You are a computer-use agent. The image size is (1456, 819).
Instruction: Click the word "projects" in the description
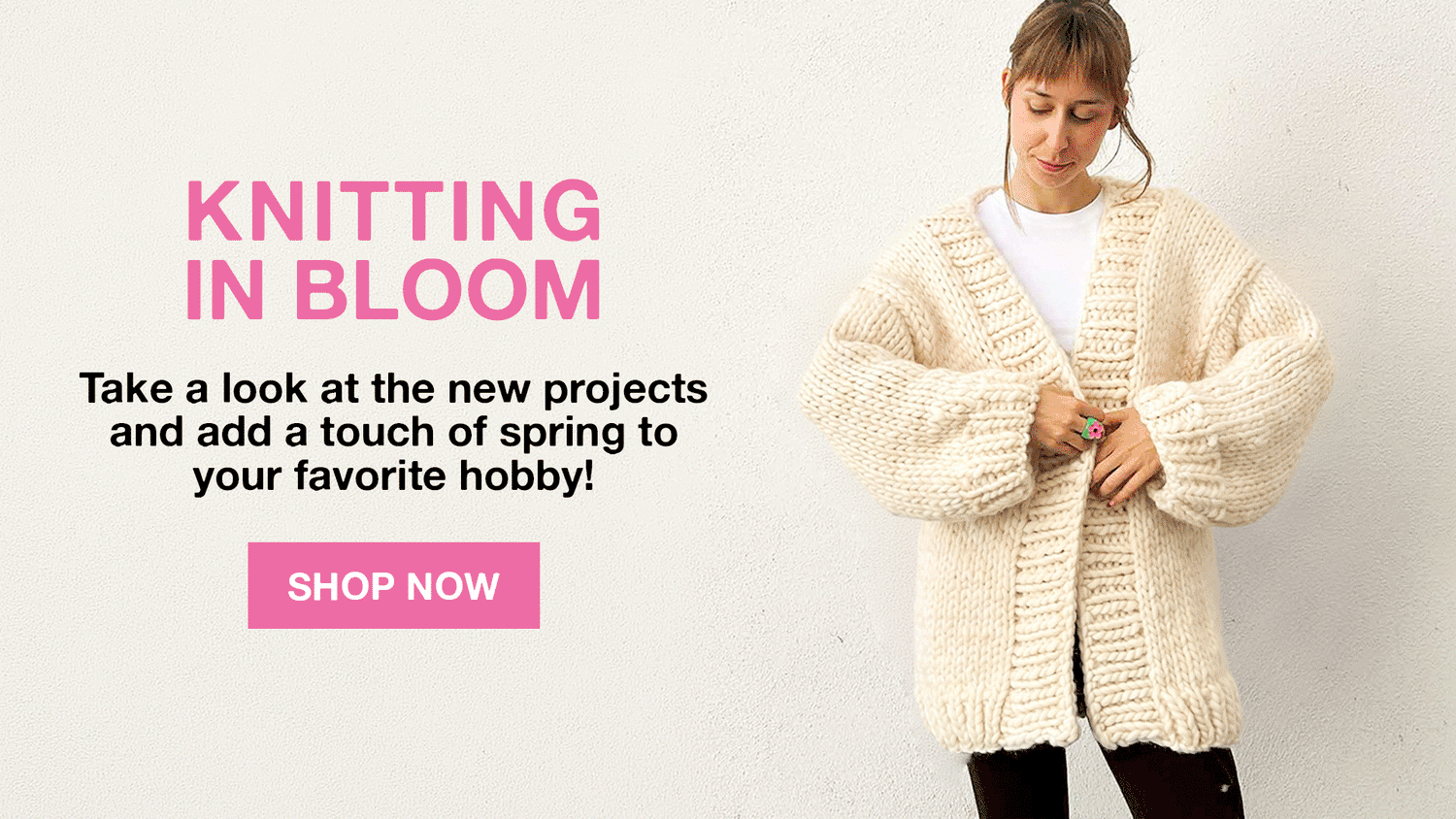coord(624,391)
